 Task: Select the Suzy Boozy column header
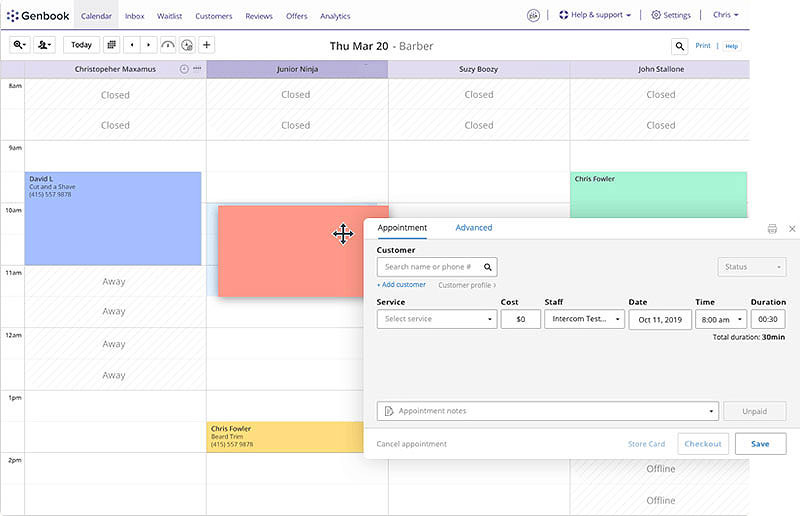479,69
